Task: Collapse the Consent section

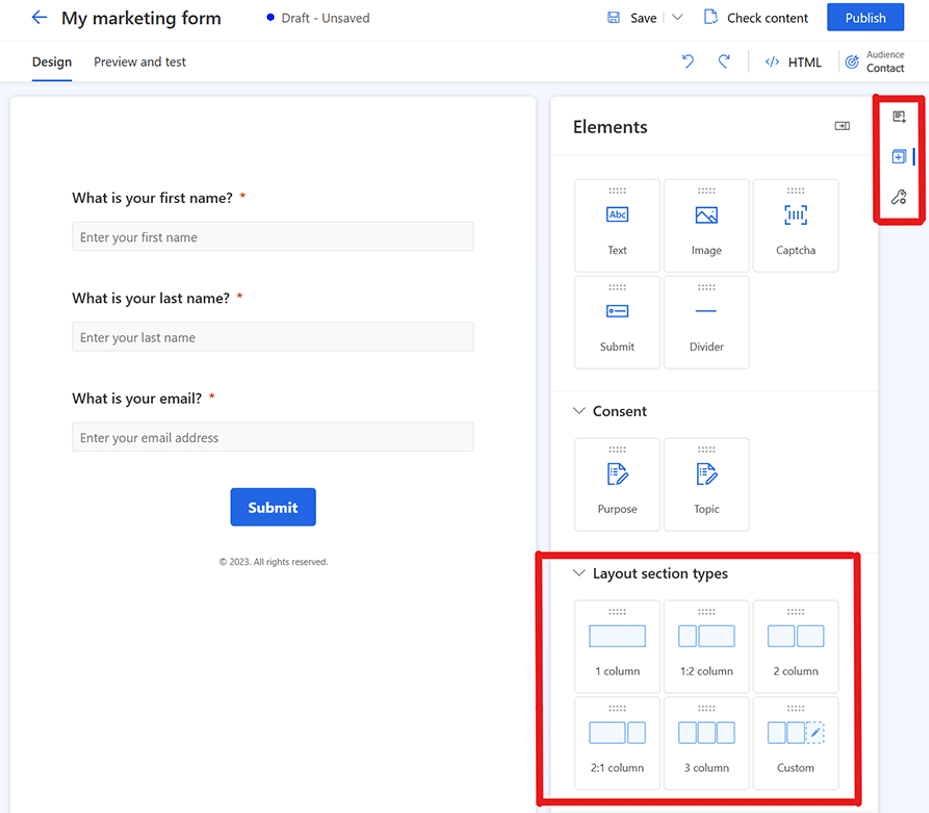Action: pyautogui.click(x=578, y=411)
